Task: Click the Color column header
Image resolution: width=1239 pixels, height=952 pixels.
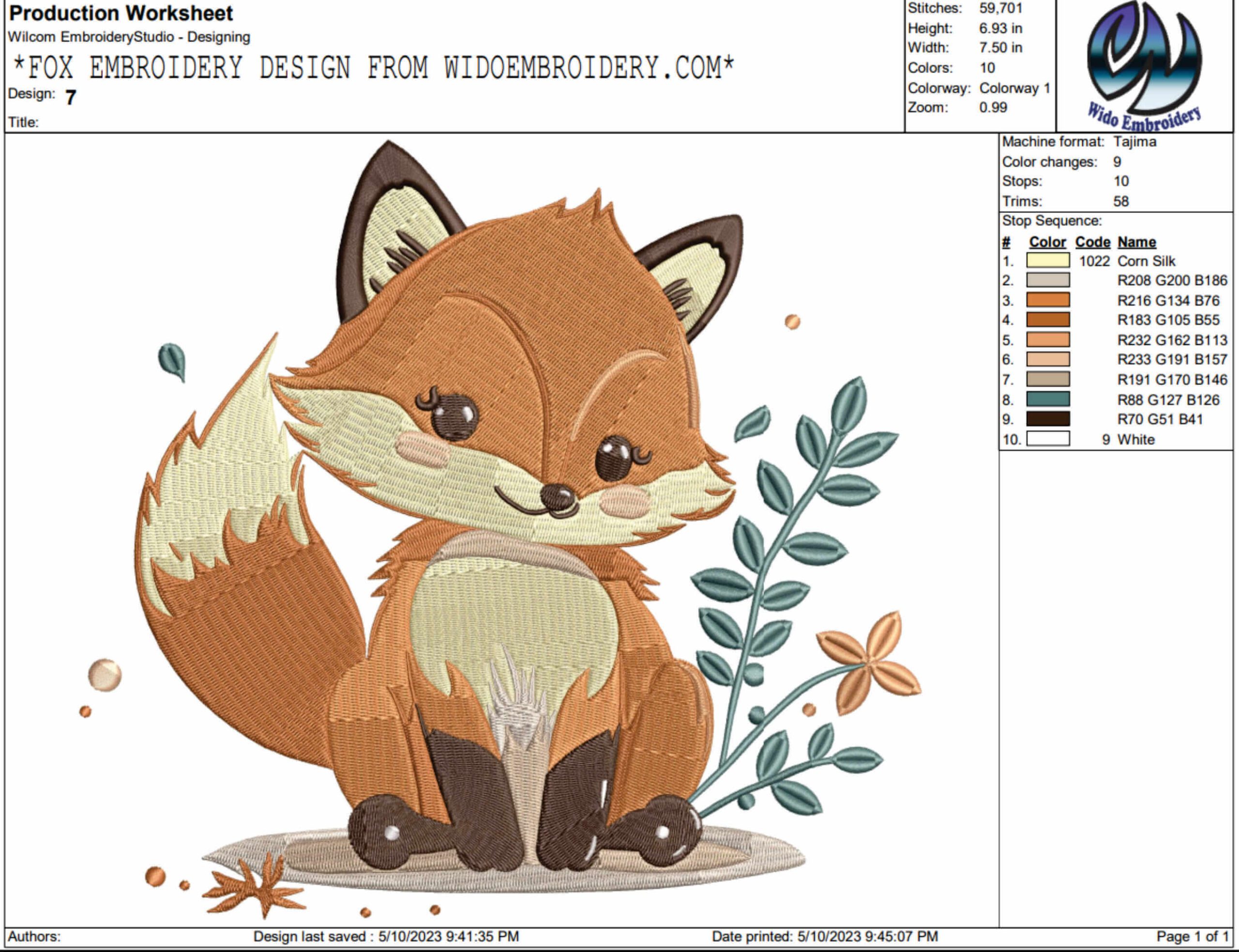Action: pos(1047,242)
